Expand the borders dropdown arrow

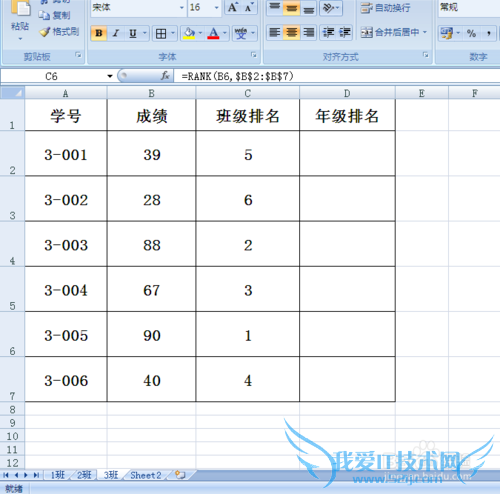pyautogui.click(x=173, y=33)
